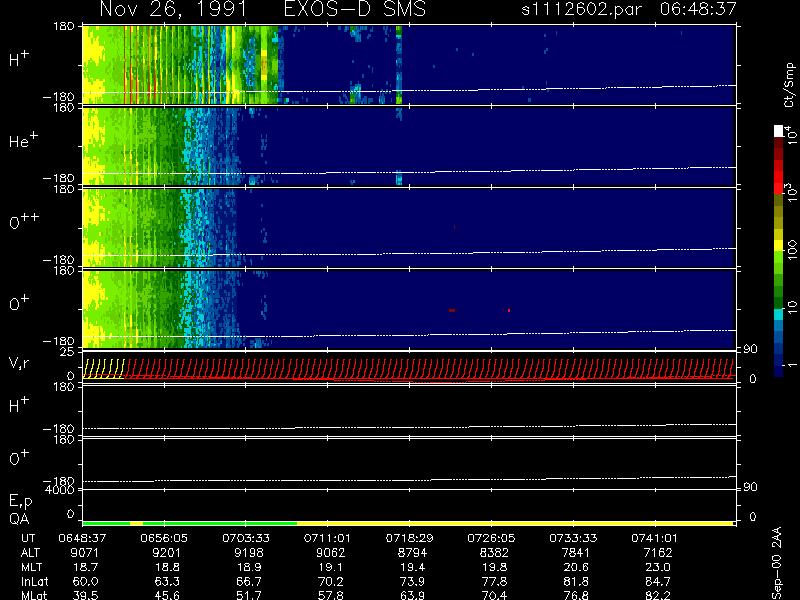Screen dimensions: 800x600
Task: Select UT tick label "0656:05"
Action: (x=164, y=538)
